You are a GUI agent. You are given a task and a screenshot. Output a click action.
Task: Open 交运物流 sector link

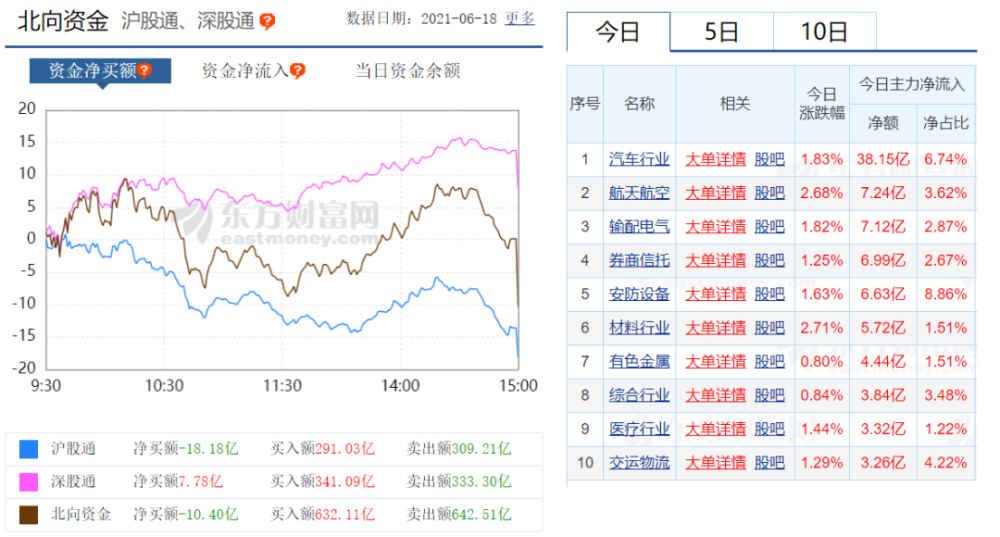(x=639, y=462)
